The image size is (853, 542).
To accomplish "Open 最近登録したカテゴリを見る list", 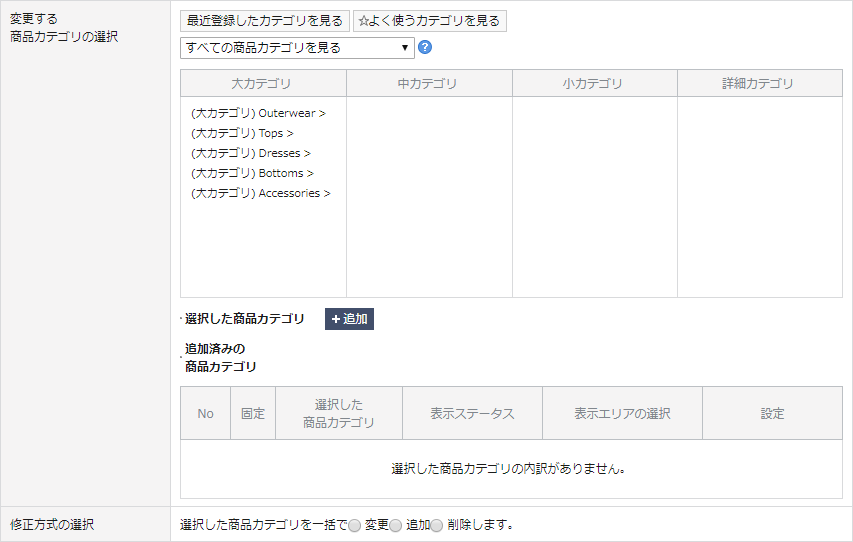I will click(264, 21).
